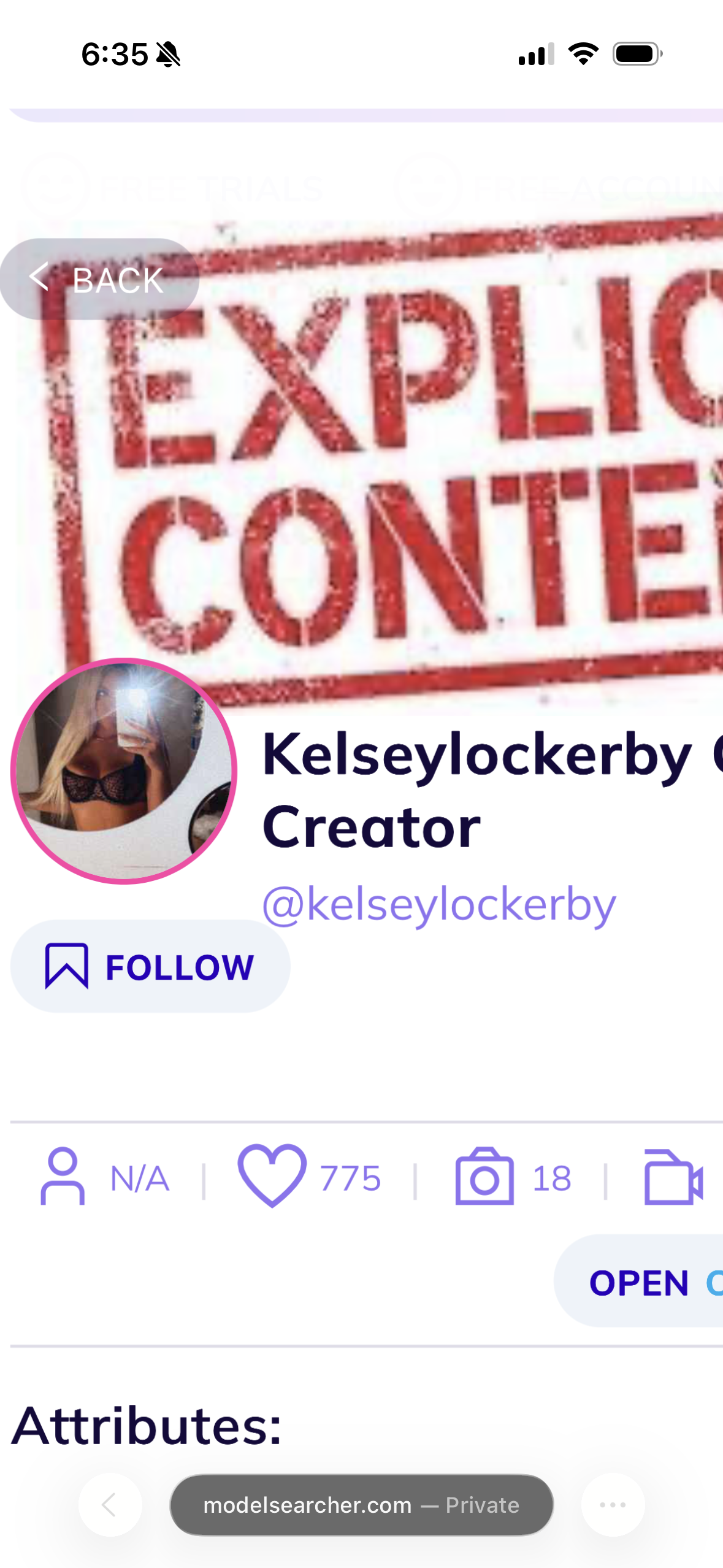Tap the modelsearcher.com address bar
This screenshot has height=1568, width=723.
(362, 1505)
